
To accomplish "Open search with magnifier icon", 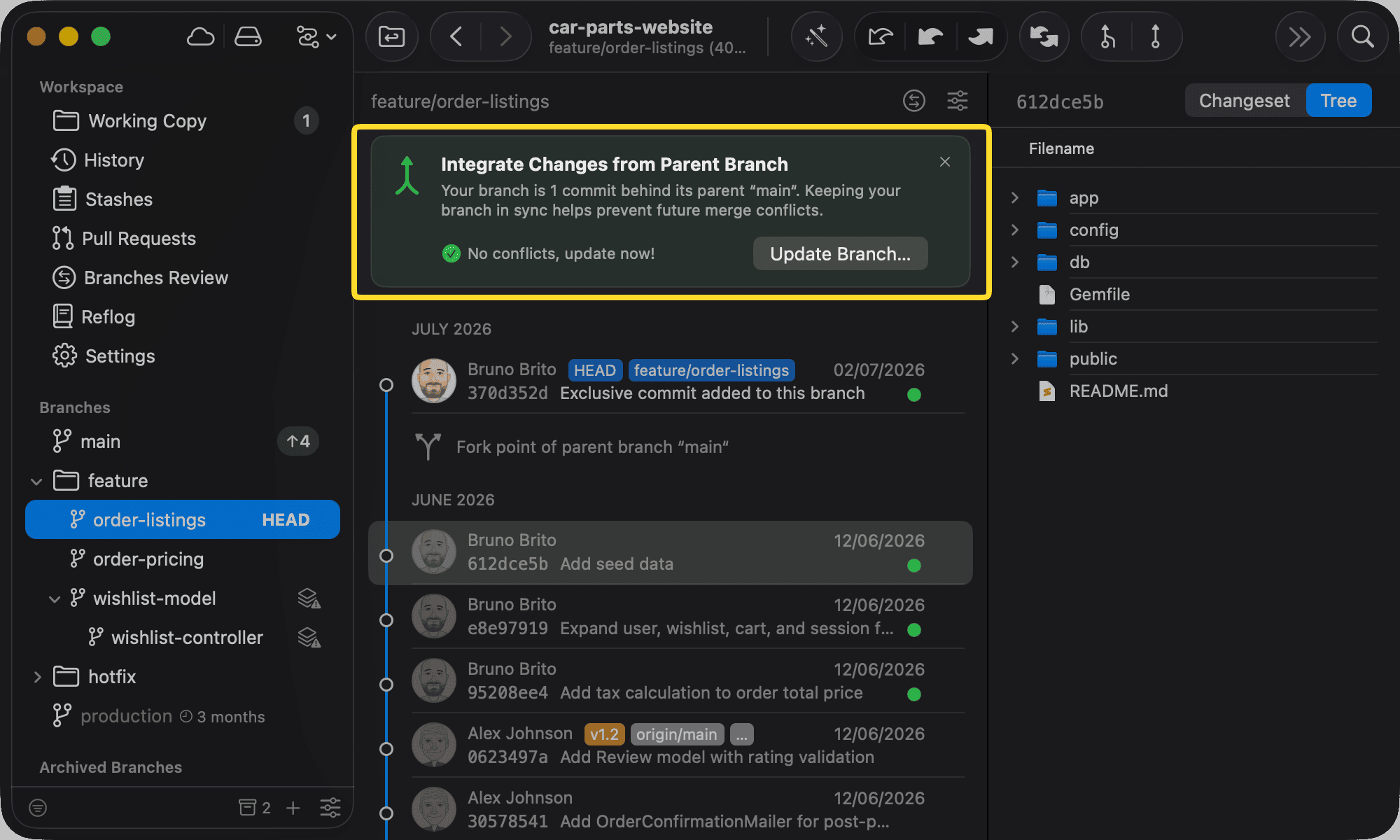I will (x=1362, y=36).
